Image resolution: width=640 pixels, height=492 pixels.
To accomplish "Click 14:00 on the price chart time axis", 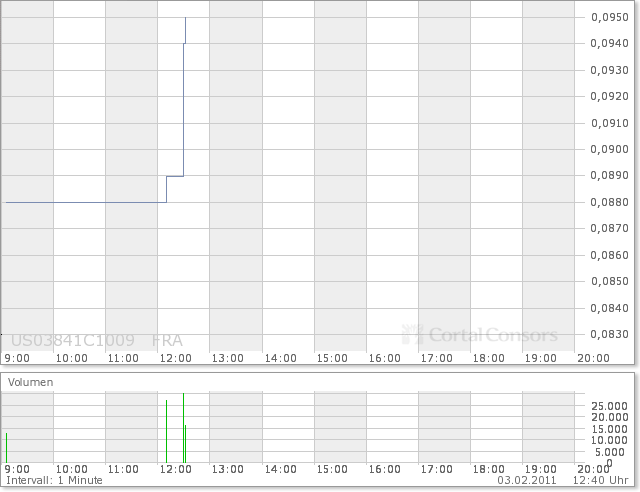I will pos(280,358).
